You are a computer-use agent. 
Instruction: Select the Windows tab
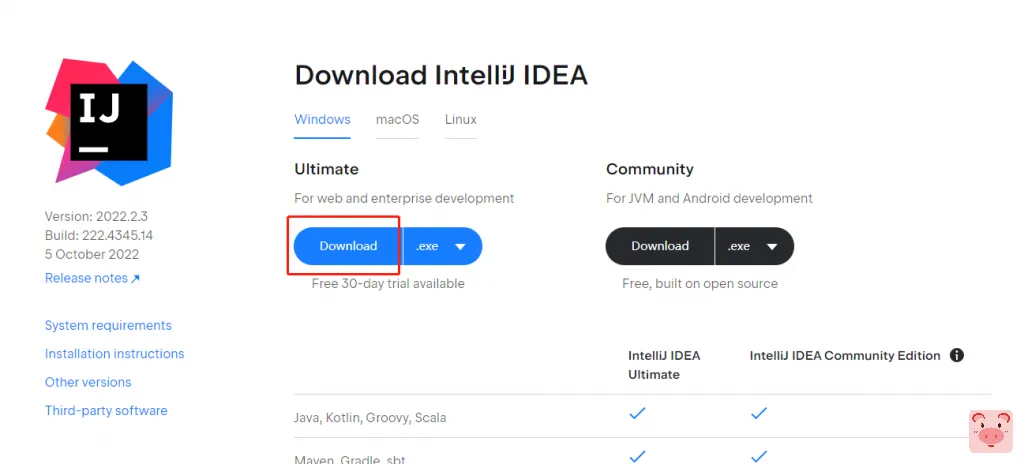(x=322, y=120)
